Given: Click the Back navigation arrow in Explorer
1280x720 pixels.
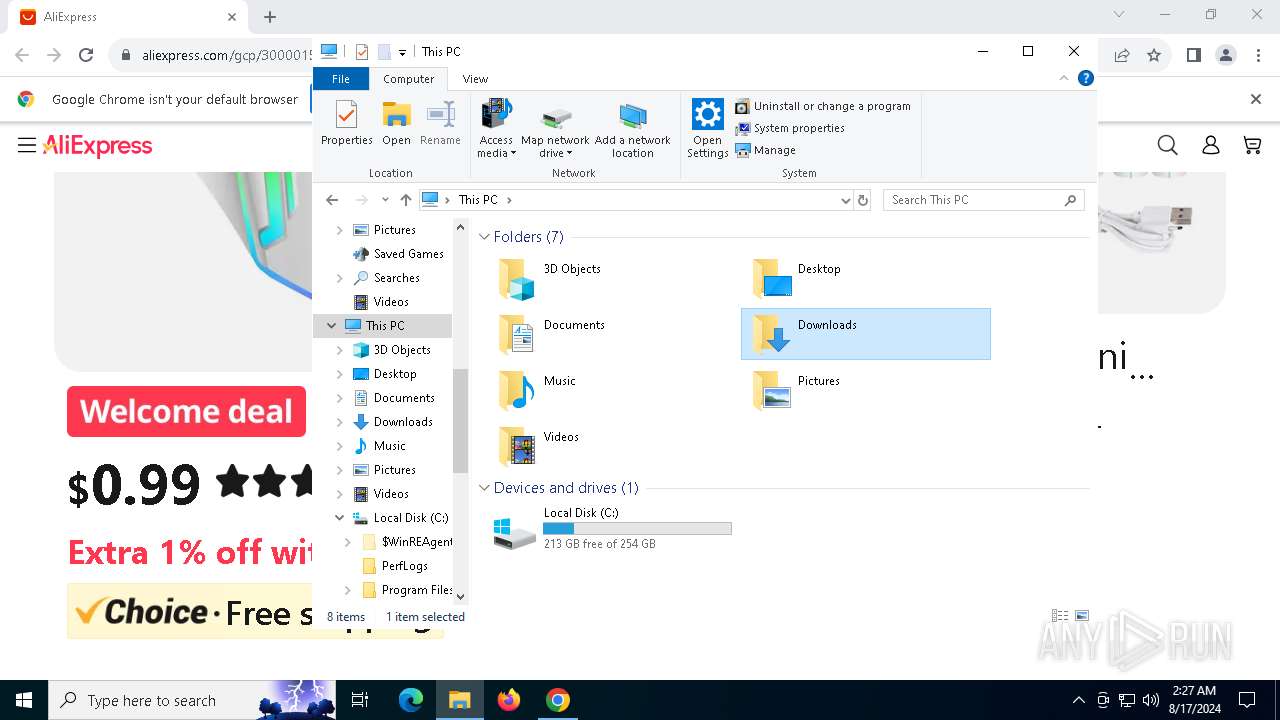Looking at the screenshot, I should coord(332,200).
